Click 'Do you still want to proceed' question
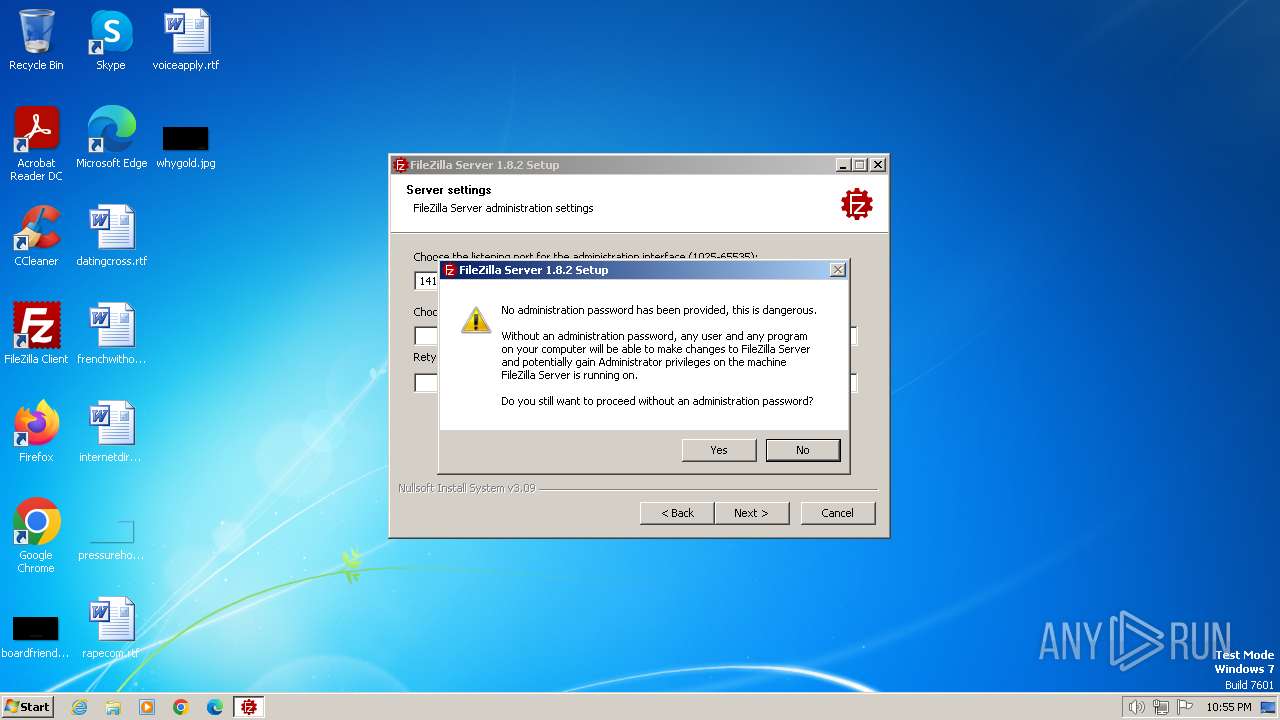This screenshot has height=720, width=1280. coord(657,401)
